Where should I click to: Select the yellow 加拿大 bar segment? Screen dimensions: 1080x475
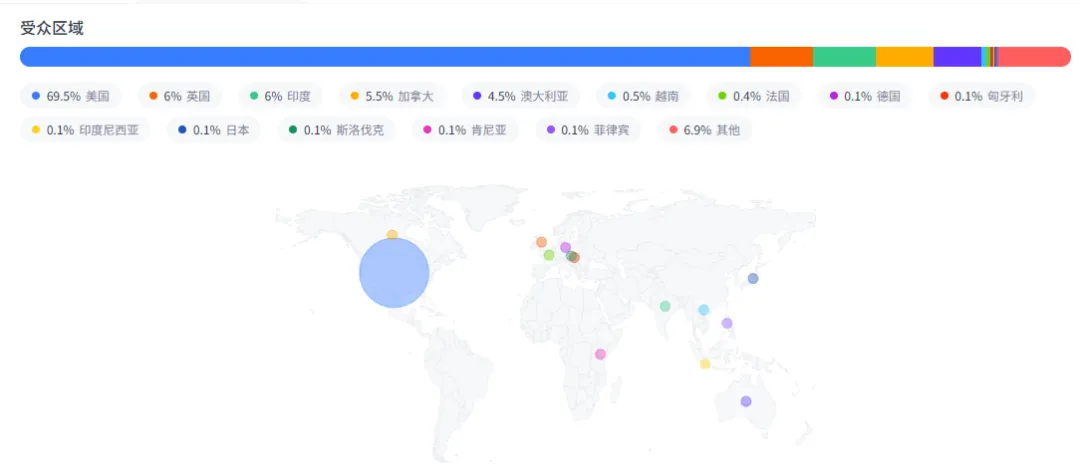pos(905,56)
